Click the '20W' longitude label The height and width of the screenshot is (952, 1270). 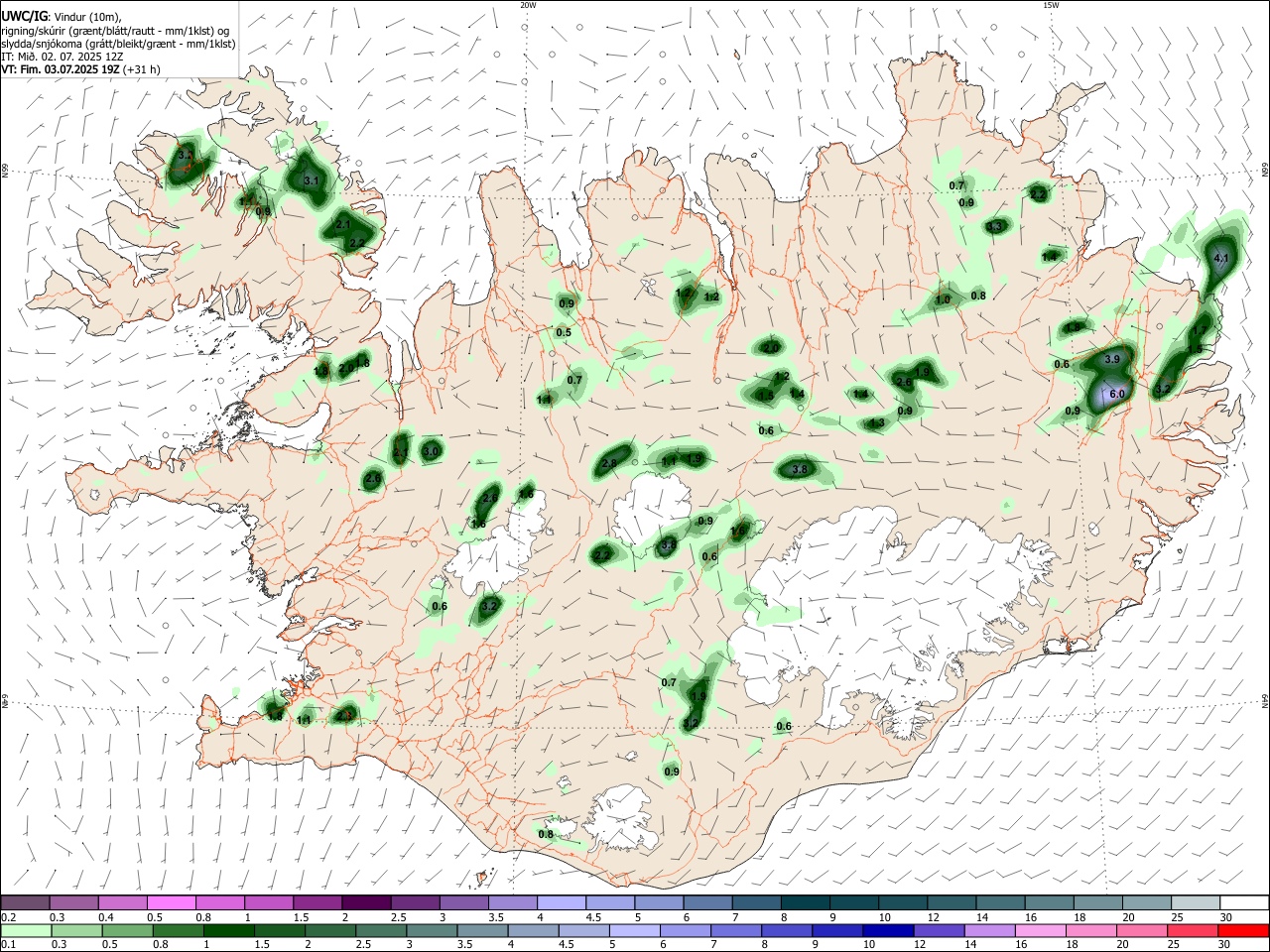click(528, 5)
